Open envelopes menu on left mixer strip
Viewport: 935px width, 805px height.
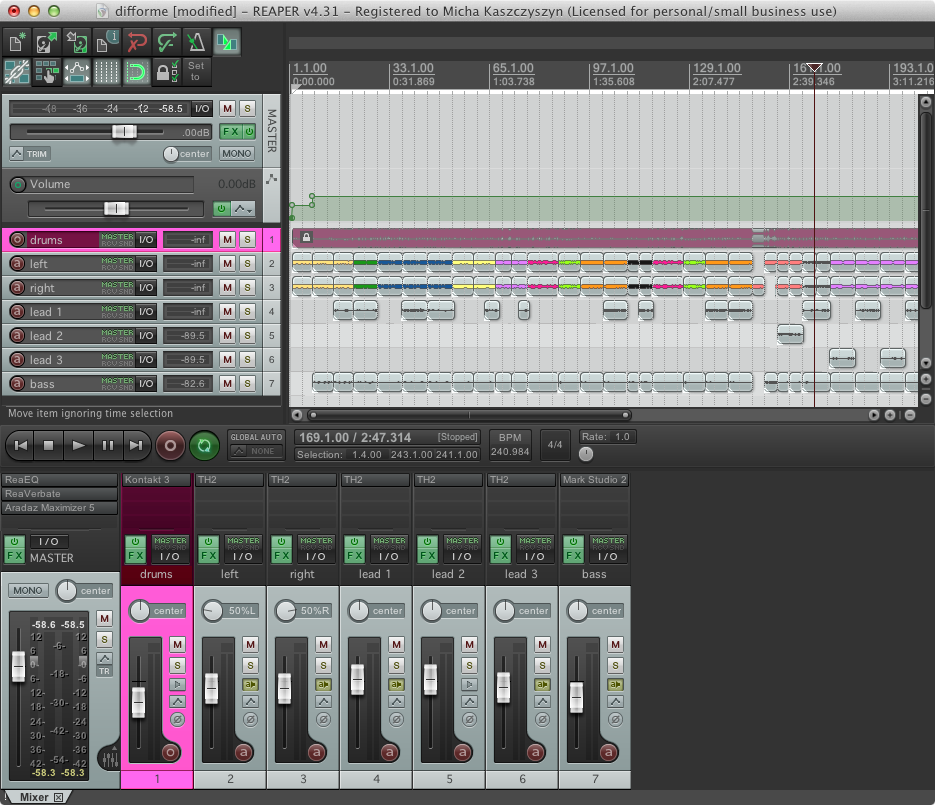(x=250, y=701)
